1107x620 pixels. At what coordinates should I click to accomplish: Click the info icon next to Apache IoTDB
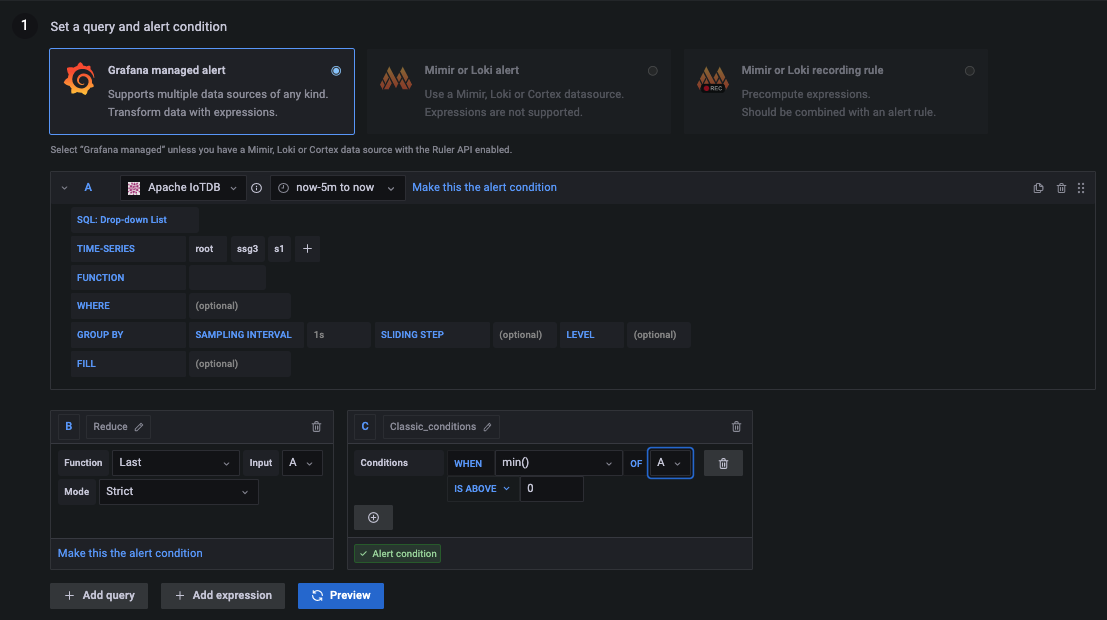(257, 188)
